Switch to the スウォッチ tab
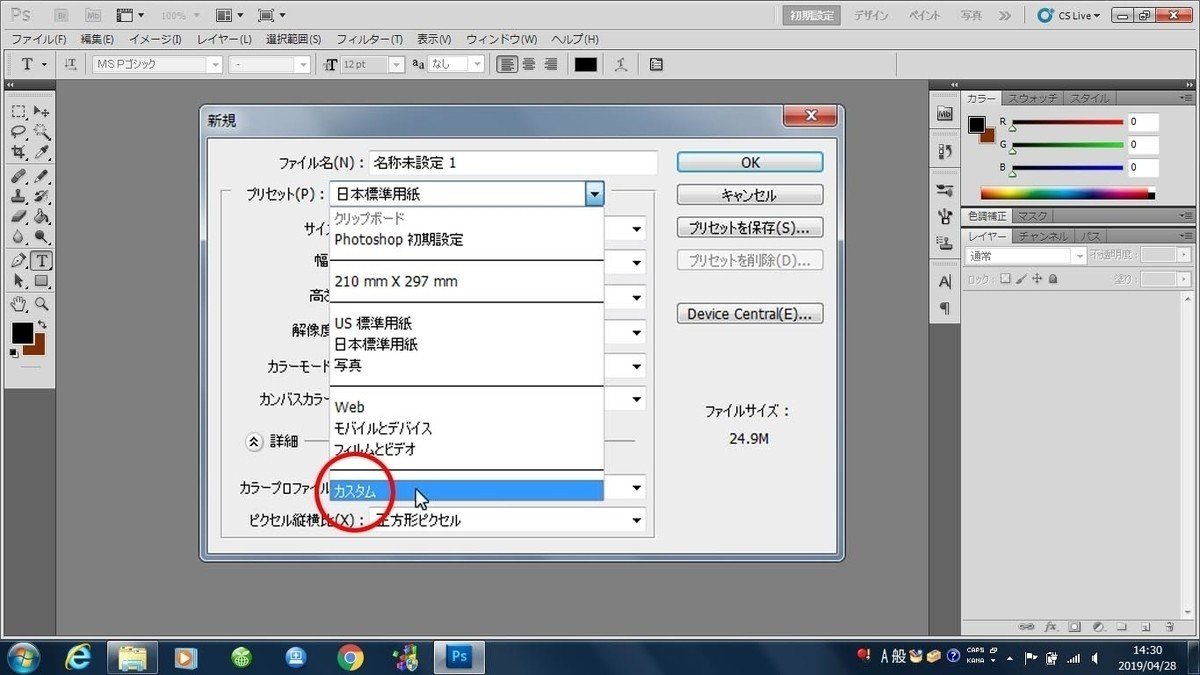 coord(1034,98)
